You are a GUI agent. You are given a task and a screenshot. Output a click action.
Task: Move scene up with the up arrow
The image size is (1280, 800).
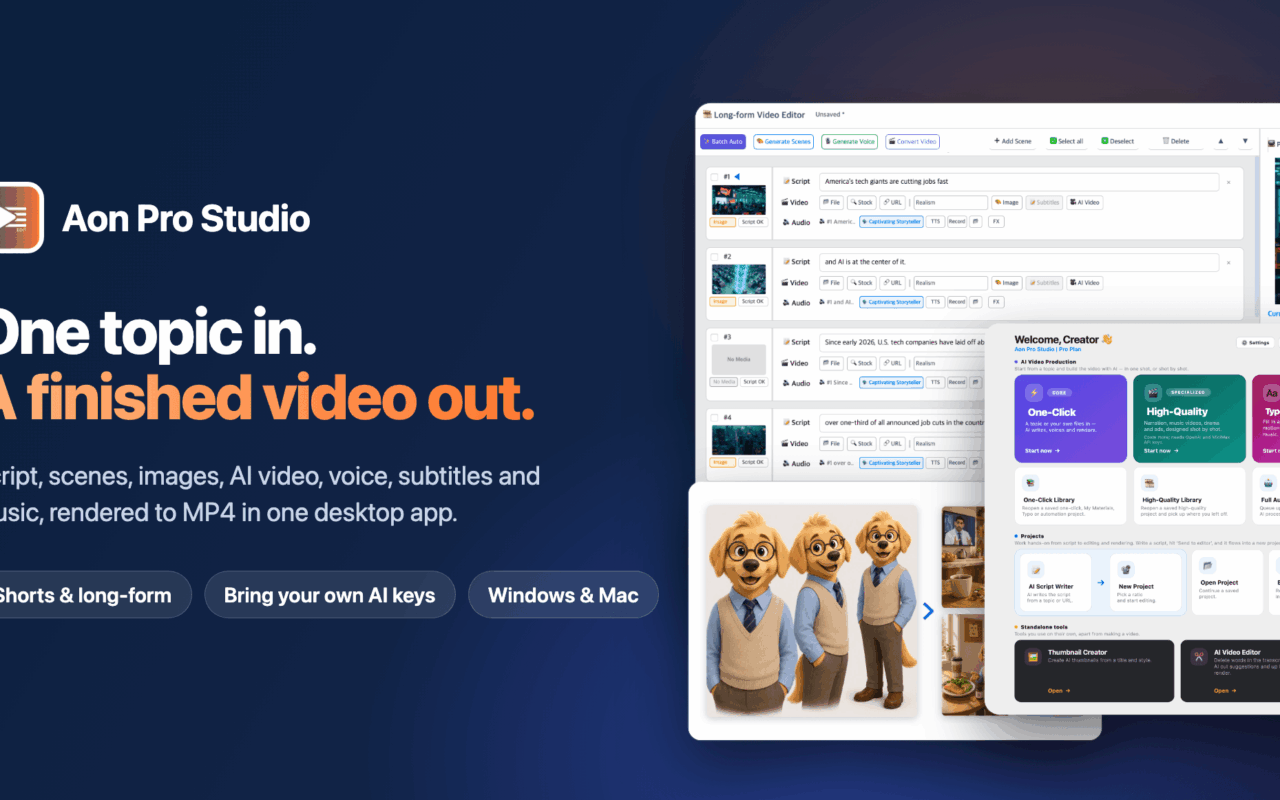point(1220,141)
